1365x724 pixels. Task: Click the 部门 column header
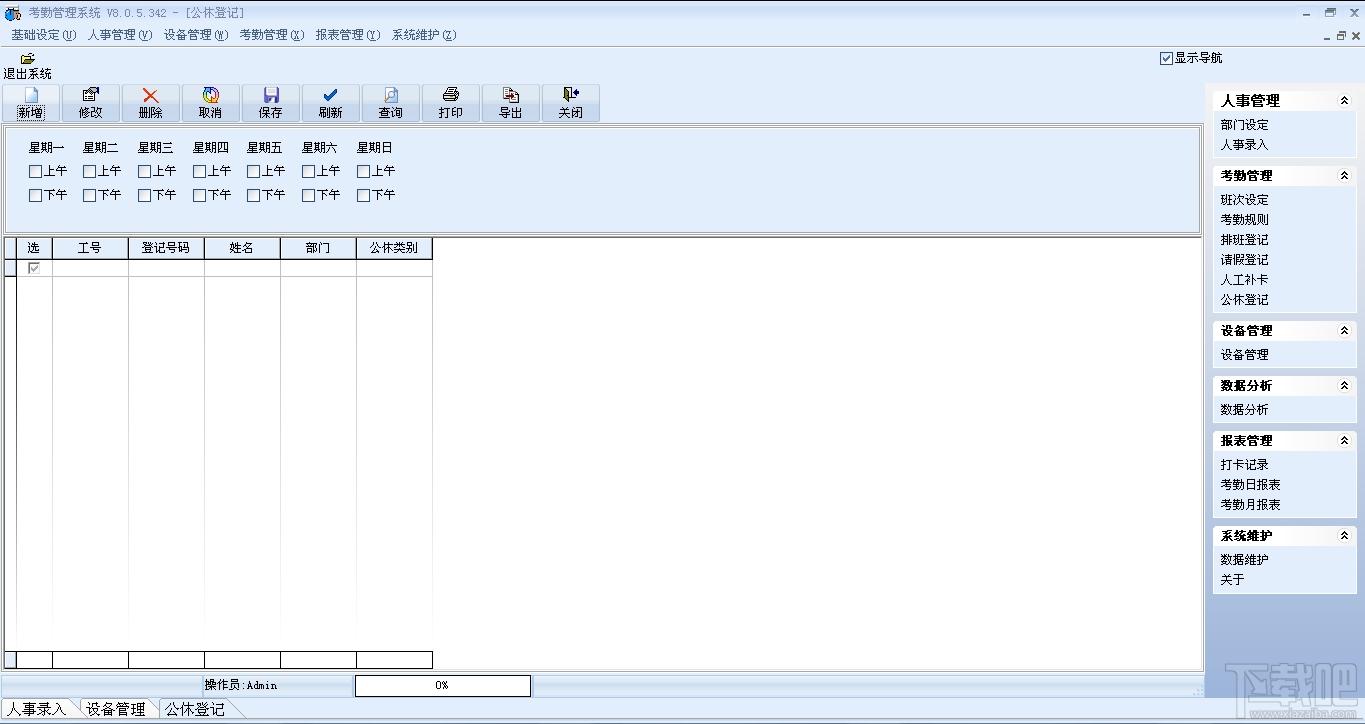318,248
